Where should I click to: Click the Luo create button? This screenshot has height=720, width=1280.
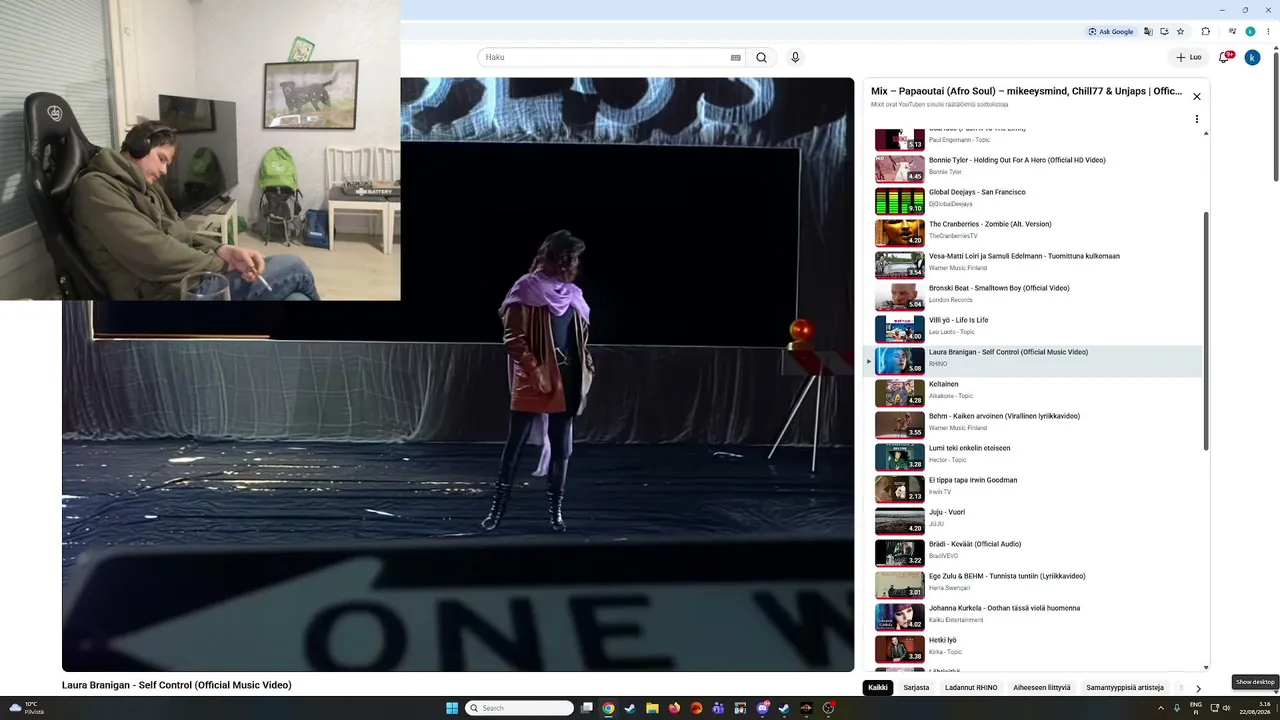(x=1189, y=57)
